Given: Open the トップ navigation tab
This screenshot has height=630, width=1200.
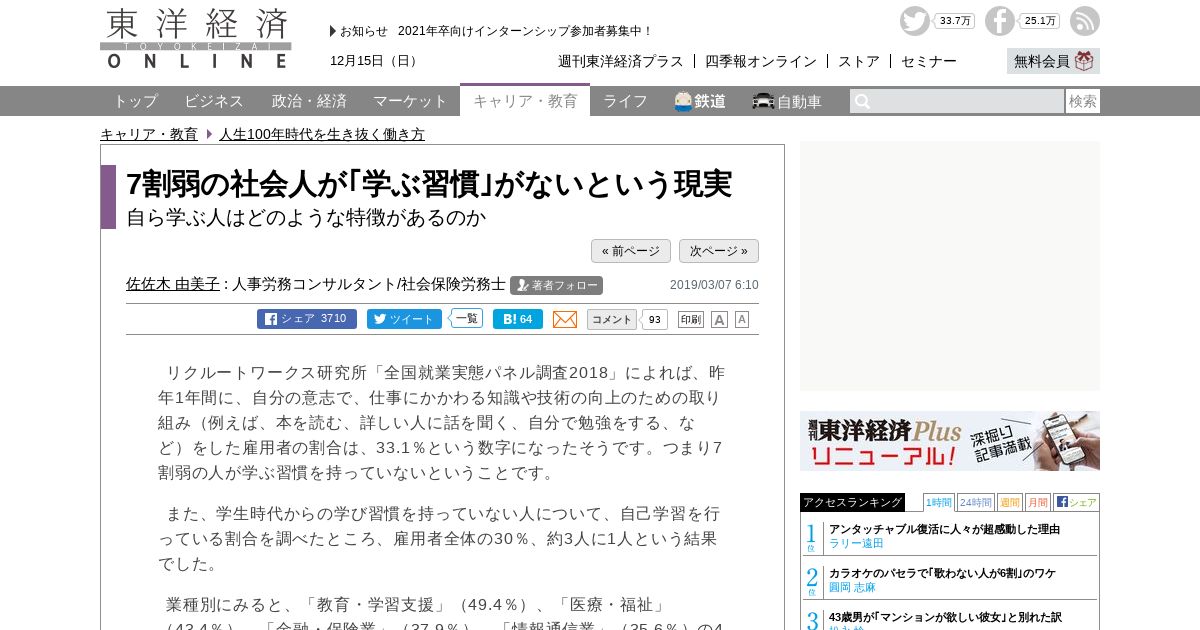Looking at the screenshot, I should (135, 101).
